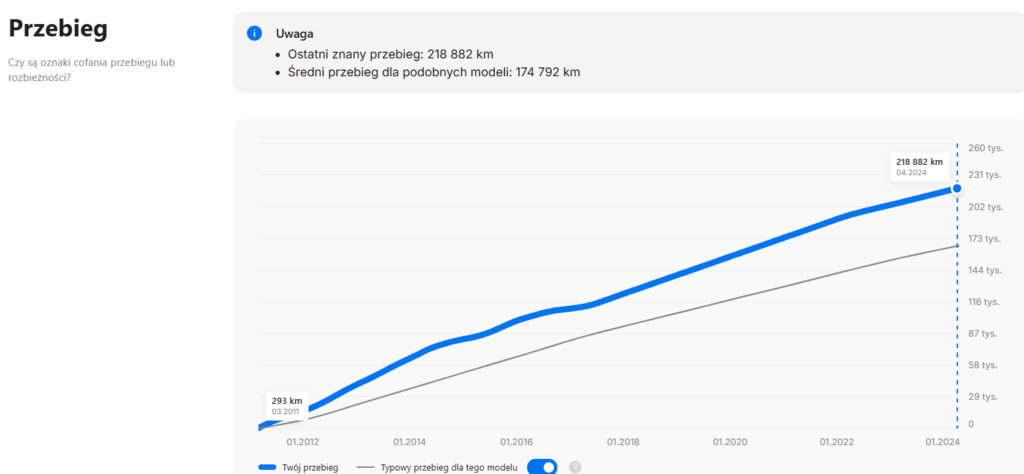The width and height of the screenshot is (1024, 474).
Task: Click the Twój przebieg legend label
Action: (312, 467)
